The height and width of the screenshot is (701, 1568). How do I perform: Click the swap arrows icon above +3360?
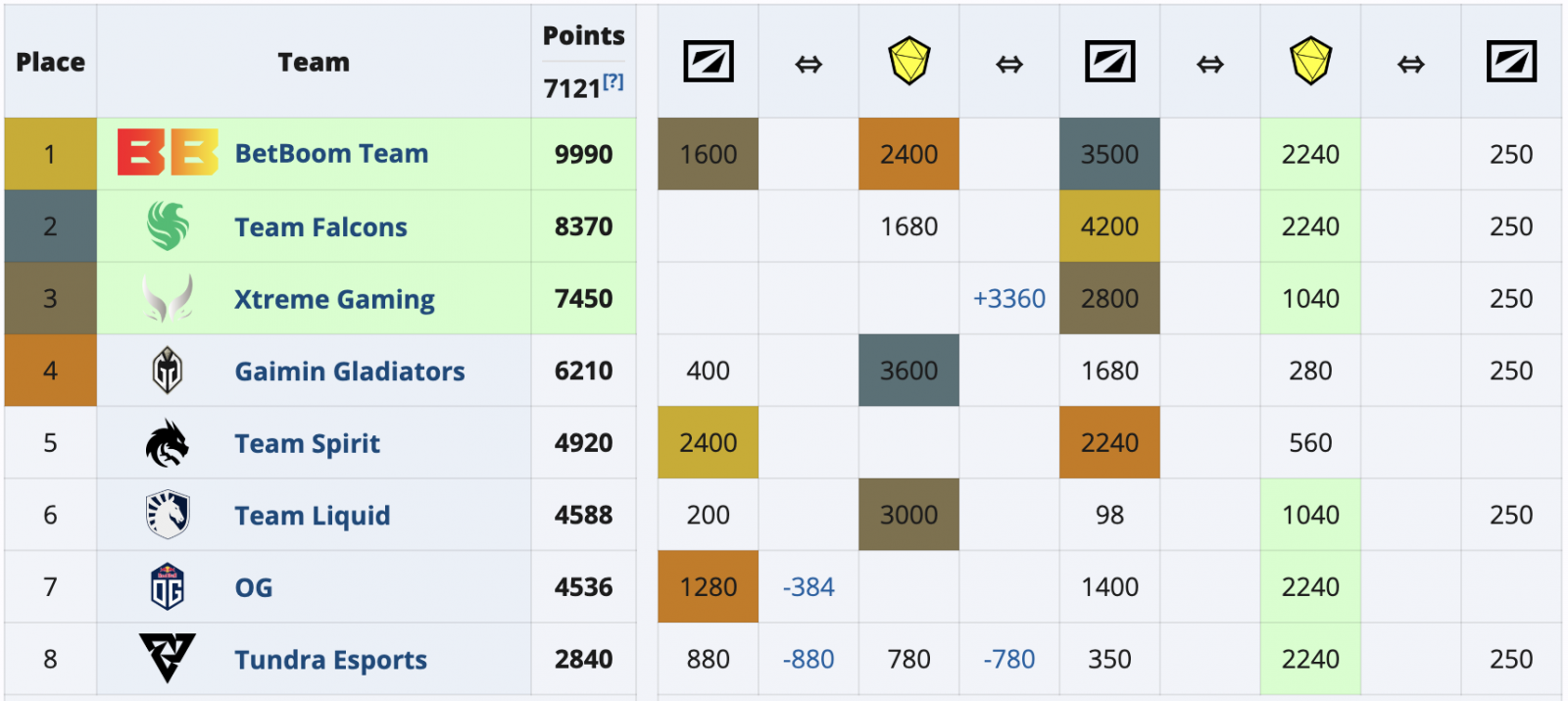click(1008, 65)
